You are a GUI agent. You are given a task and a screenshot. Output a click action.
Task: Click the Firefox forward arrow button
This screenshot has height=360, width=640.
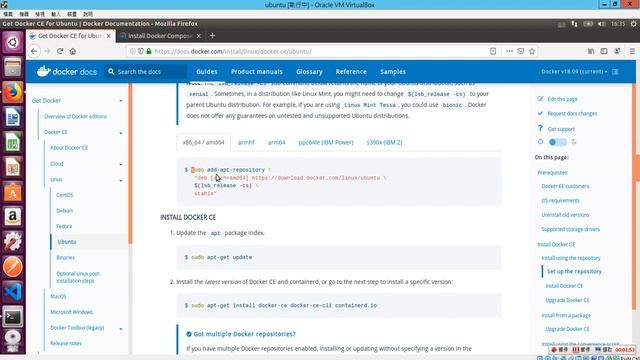click(47, 51)
